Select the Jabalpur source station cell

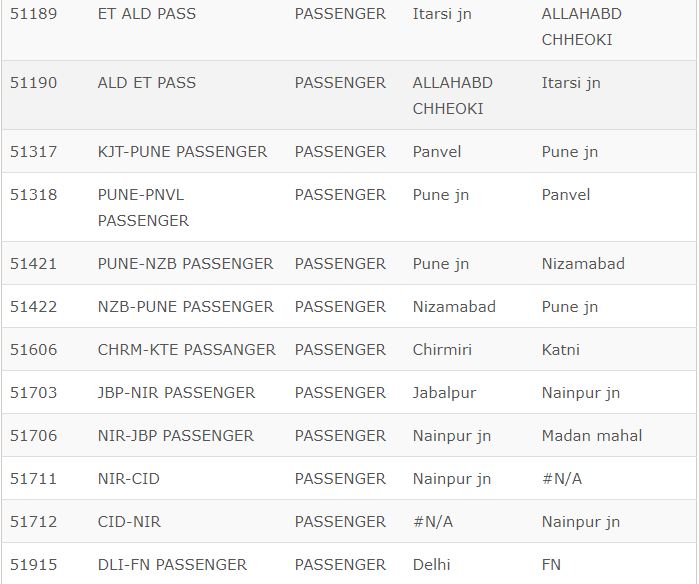click(x=444, y=393)
